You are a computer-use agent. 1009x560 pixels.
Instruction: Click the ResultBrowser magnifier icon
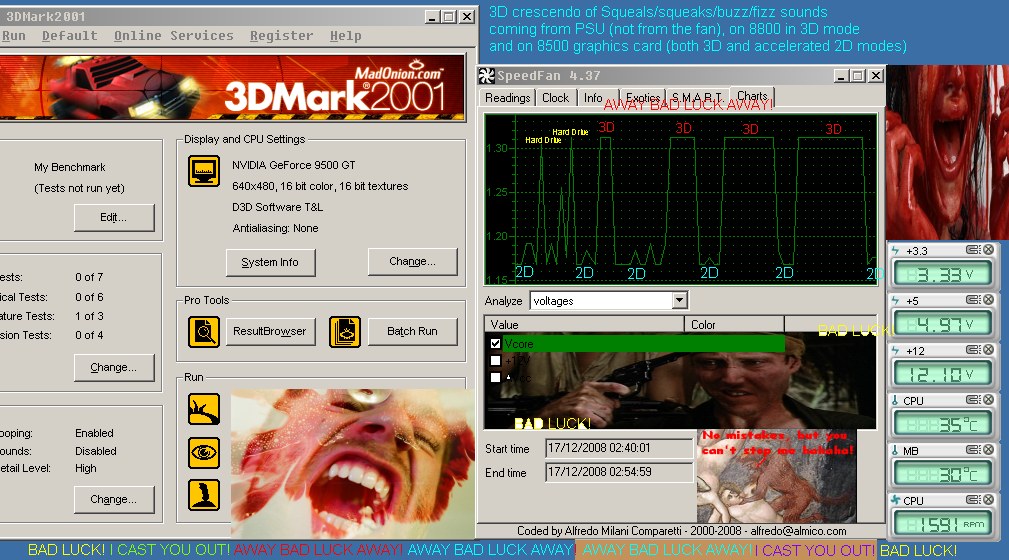click(x=204, y=331)
